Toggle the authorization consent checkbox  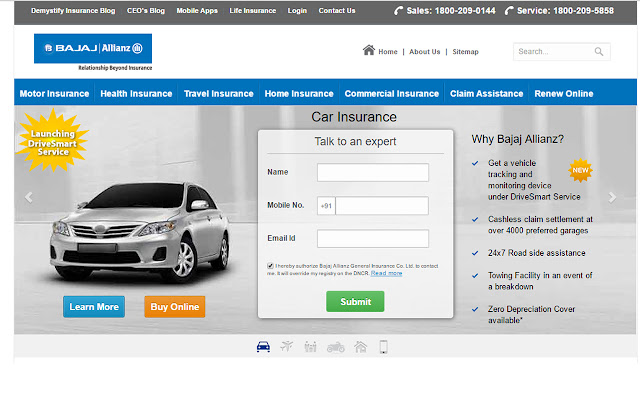(270, 266)
